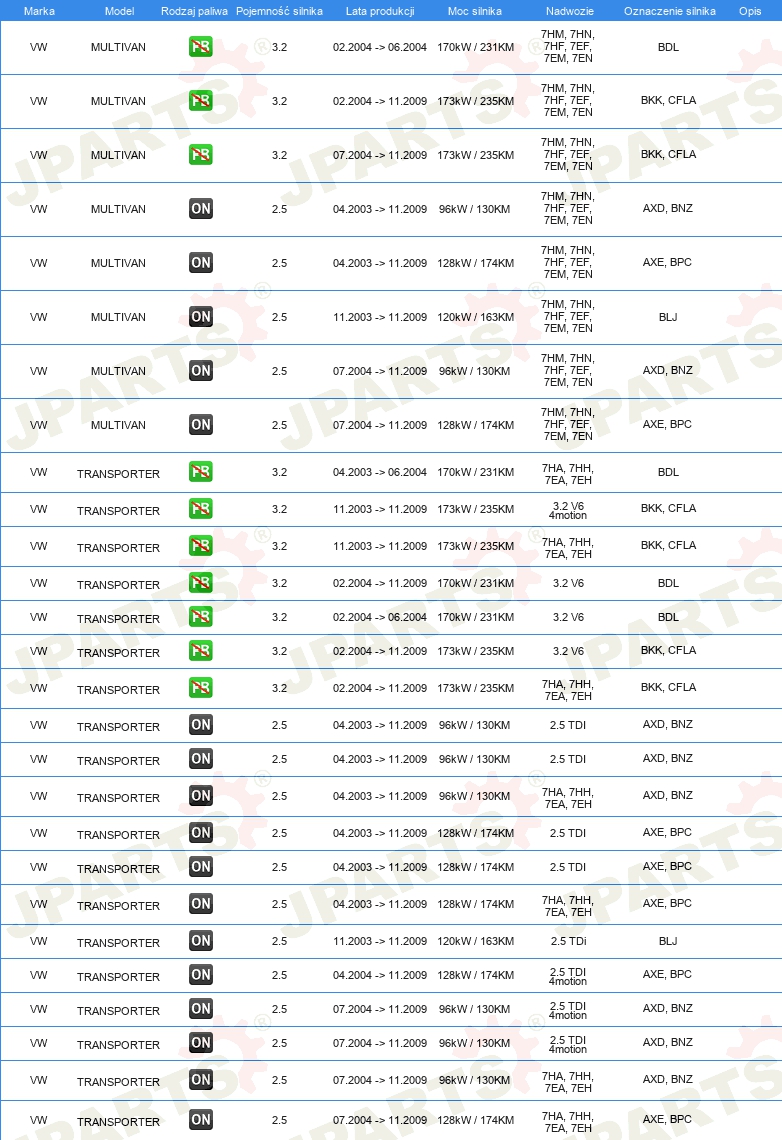
Task: Click the Lata produkcji column header
Action: tap(380, 11)
